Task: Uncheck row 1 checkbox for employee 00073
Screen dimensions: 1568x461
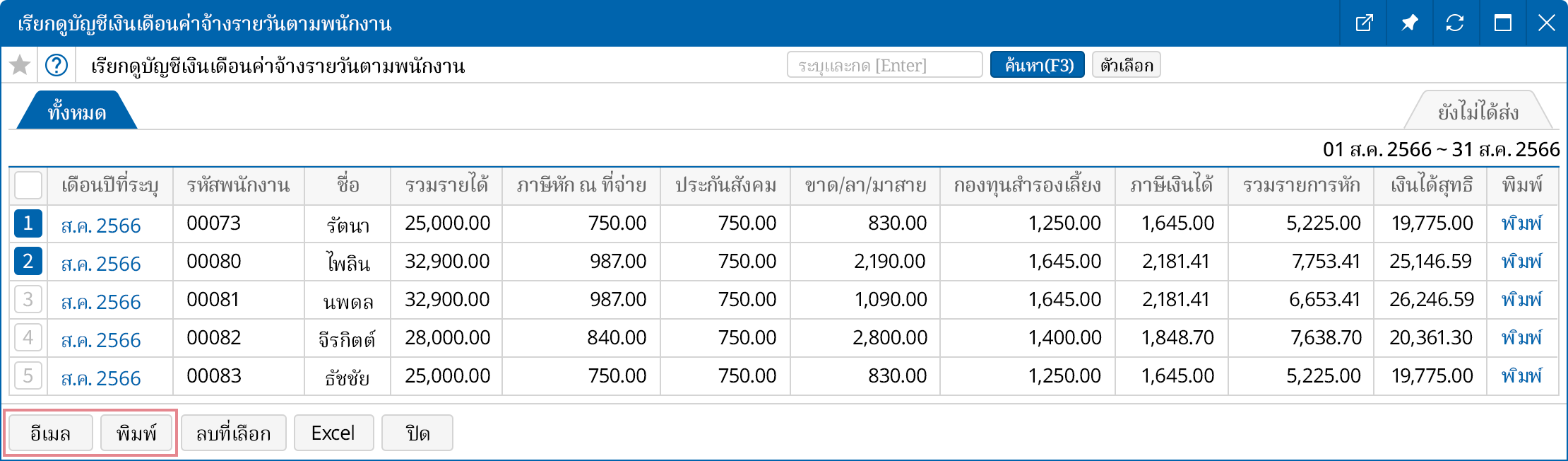Action: point(28,223)
